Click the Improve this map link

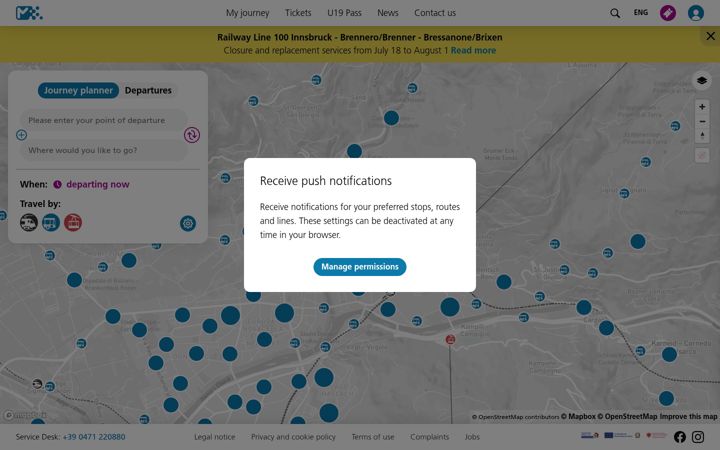click(x=688, y=416)
